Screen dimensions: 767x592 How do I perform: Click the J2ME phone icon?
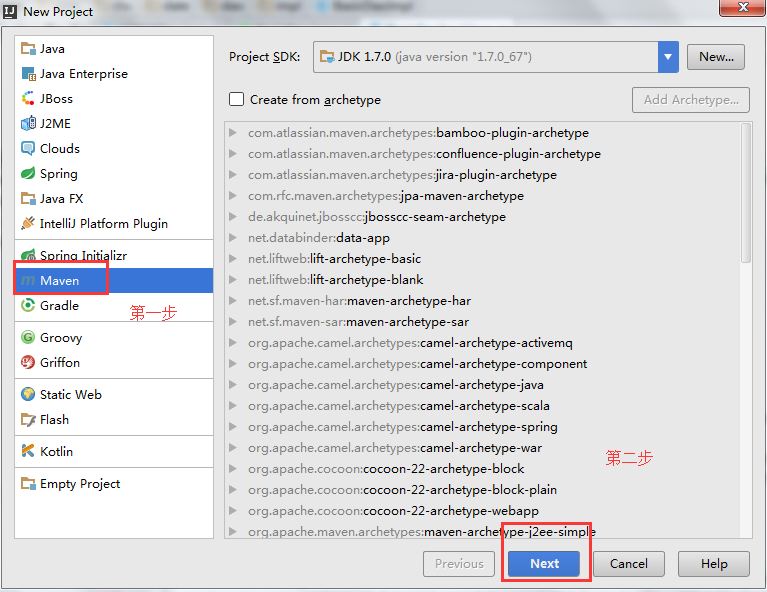tap(28, 123)
